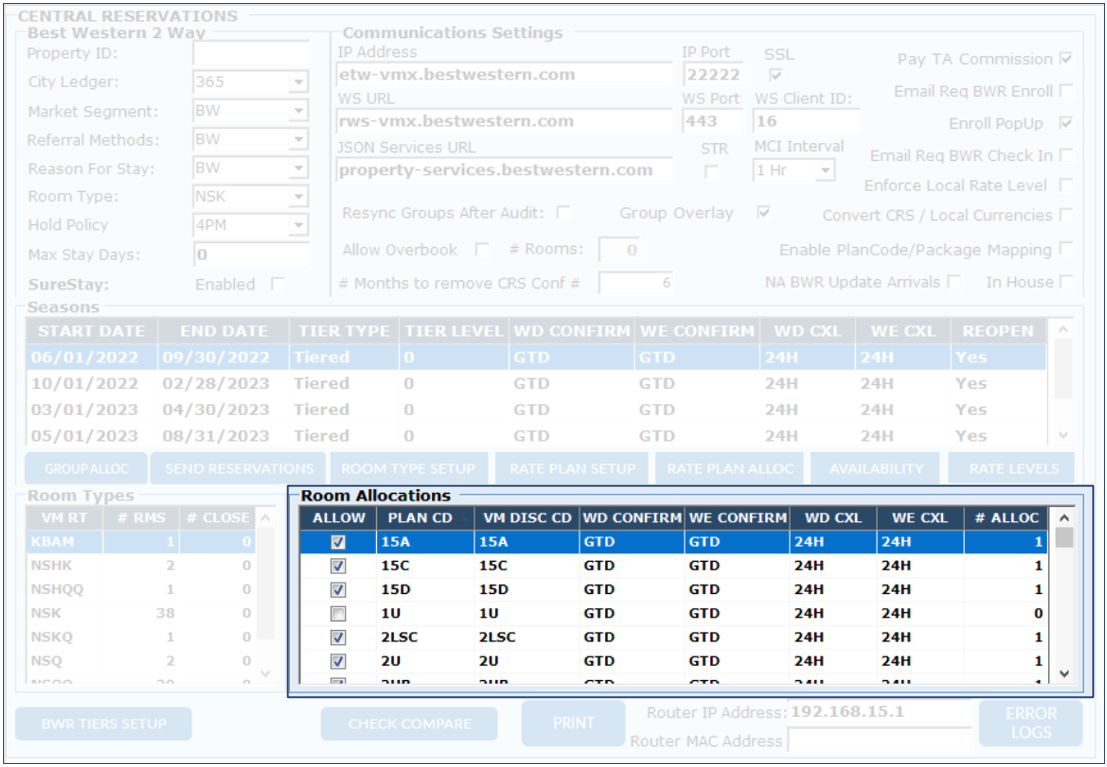
Task: Expand the Hold Policy dropdown
Action: [x=299, y=226]
